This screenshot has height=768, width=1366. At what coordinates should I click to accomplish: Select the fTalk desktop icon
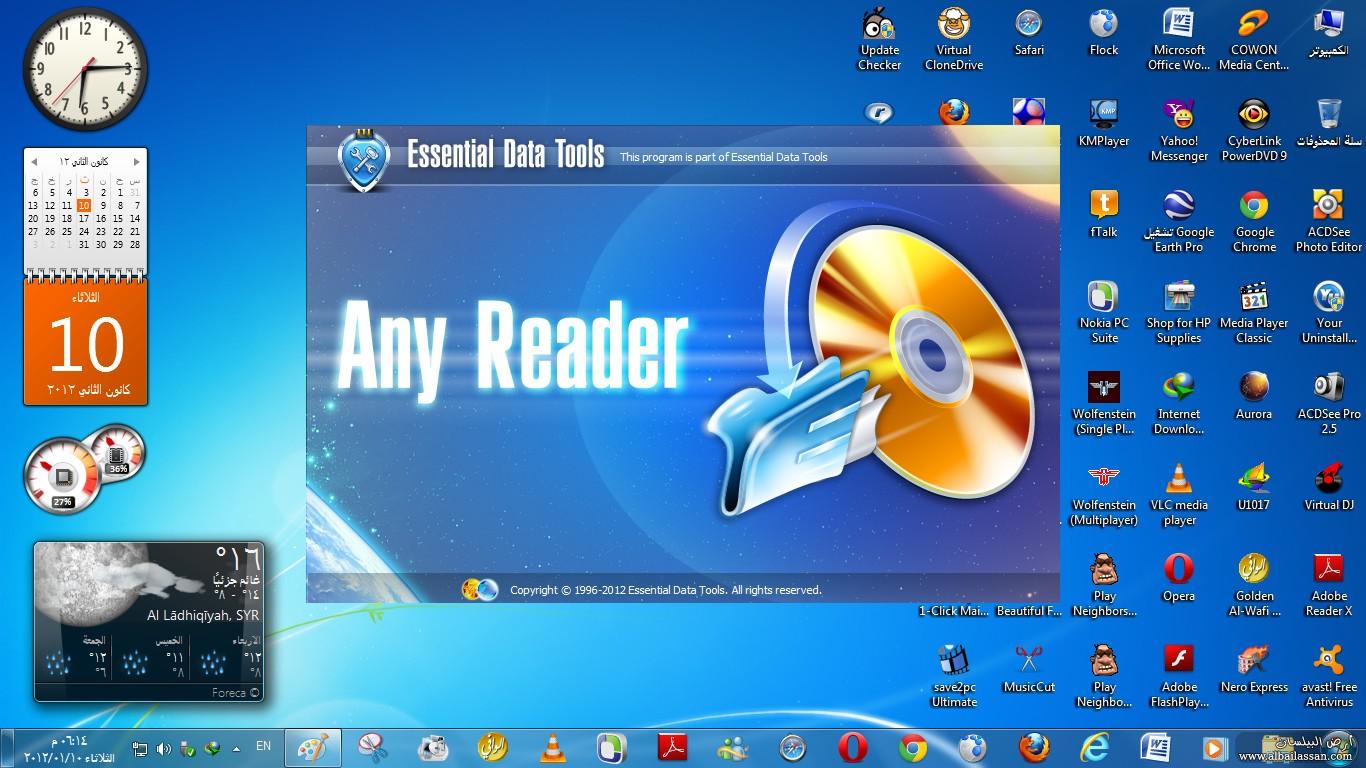[1104, 215]
